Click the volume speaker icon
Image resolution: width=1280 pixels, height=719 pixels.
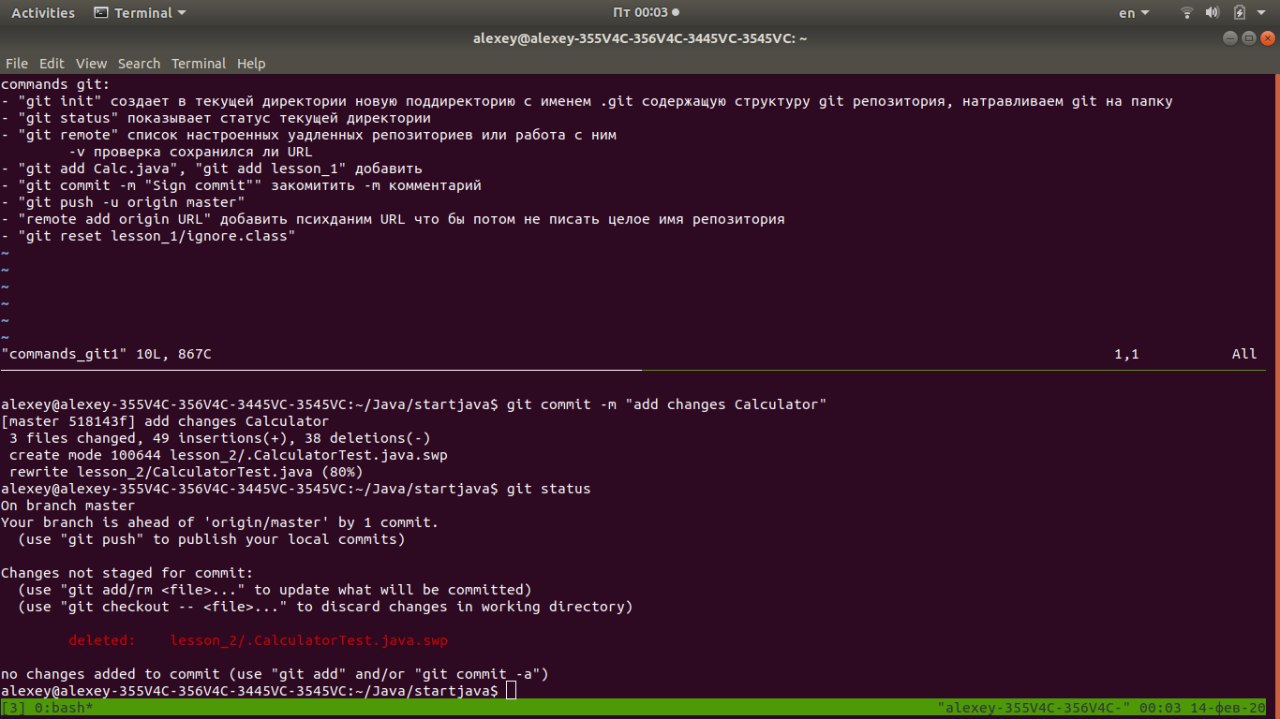pos(1213,13)
